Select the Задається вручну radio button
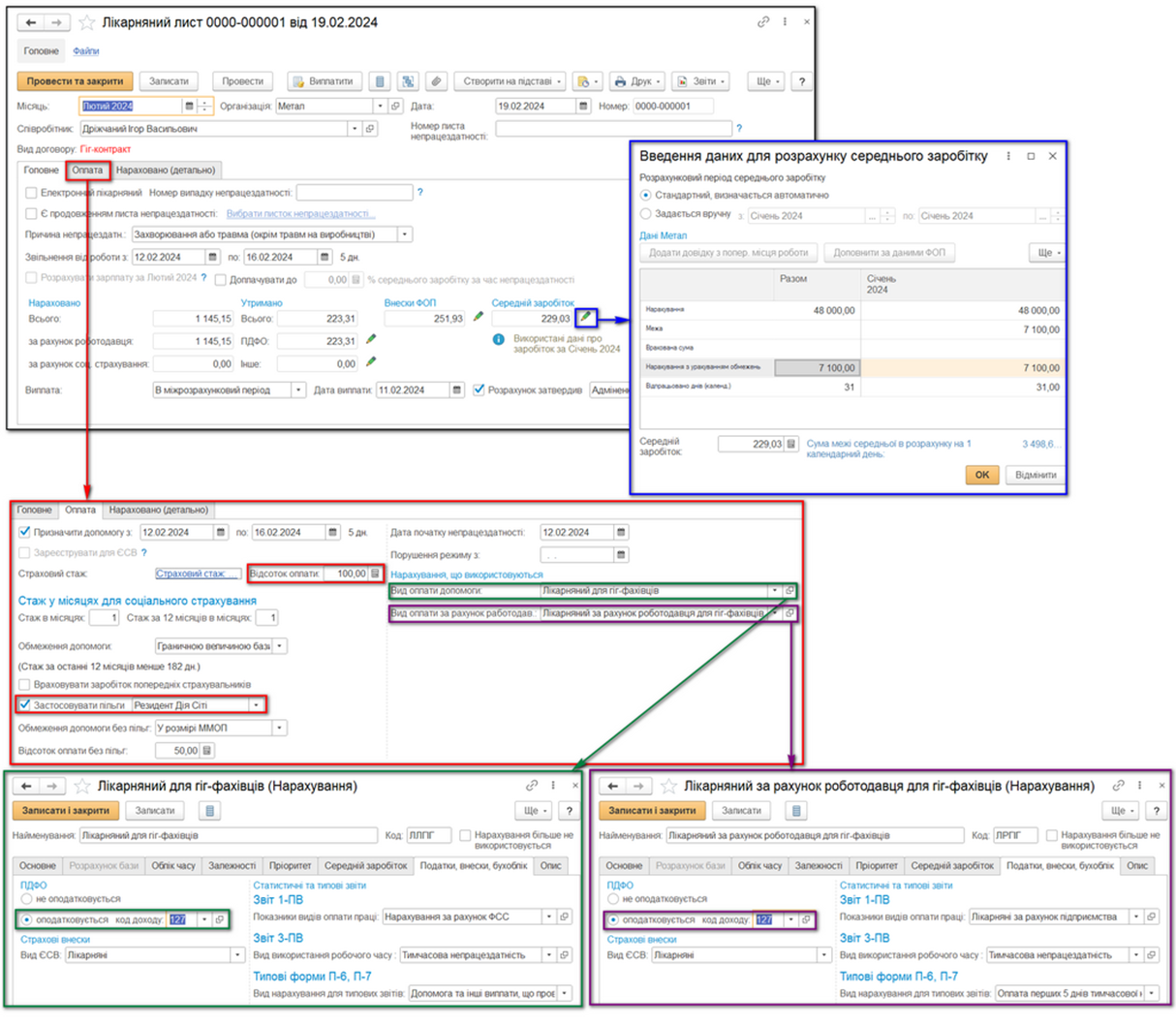This screenshot has height=1026, width=1176. [646, 214]
